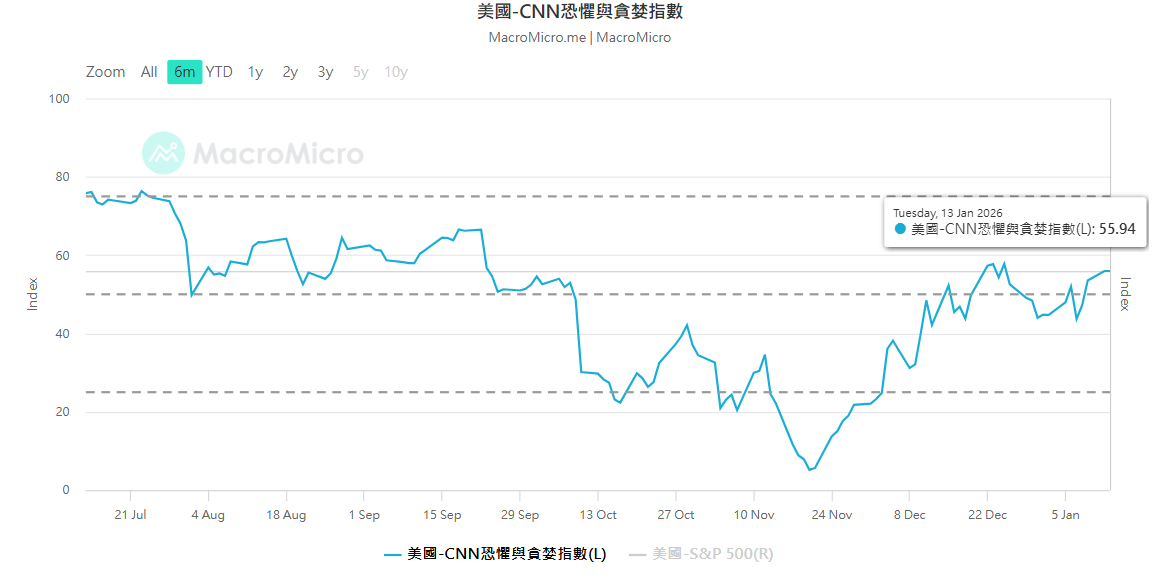This screenshot has width=1161, height=577.
Task: Click the MacroMicro watermark logo icon
Action: pyautogui.click(x=163, y=153)
